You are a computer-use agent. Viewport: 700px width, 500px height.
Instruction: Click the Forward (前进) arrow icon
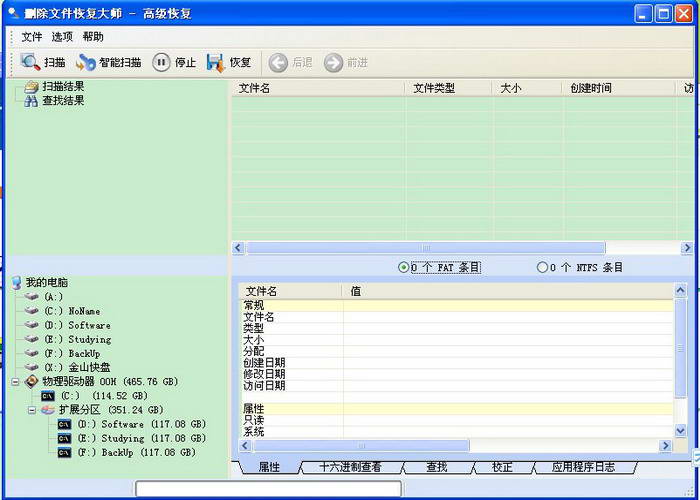(x=333, y=63)
